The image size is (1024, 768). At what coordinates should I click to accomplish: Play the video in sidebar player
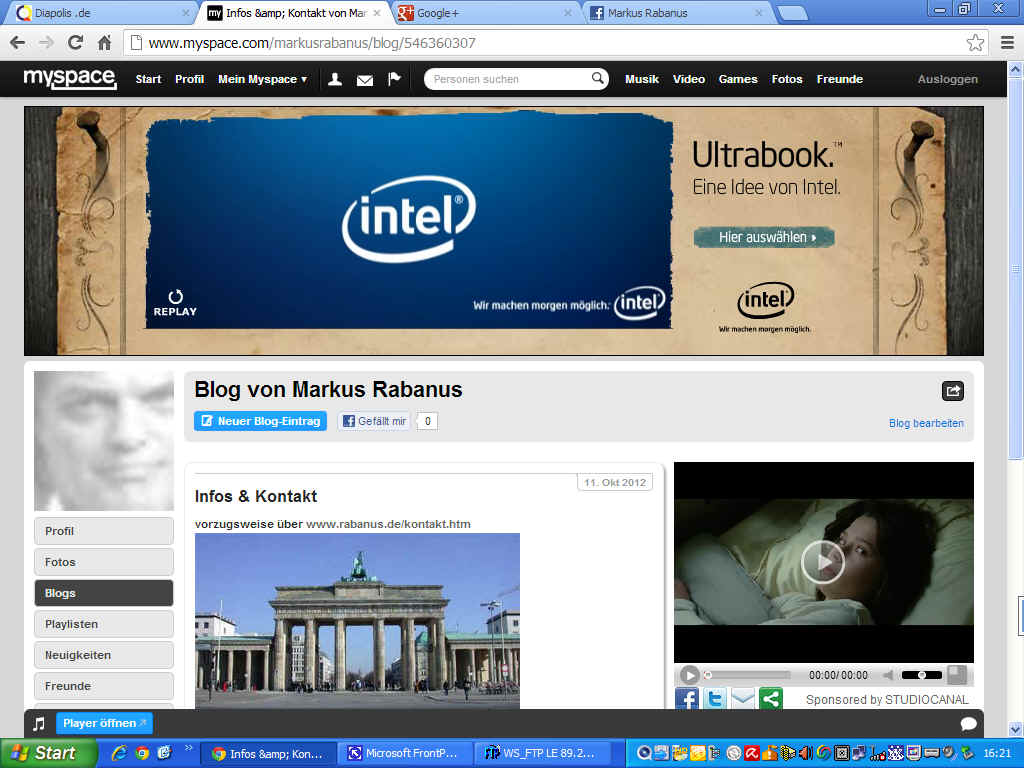point(822,562)
